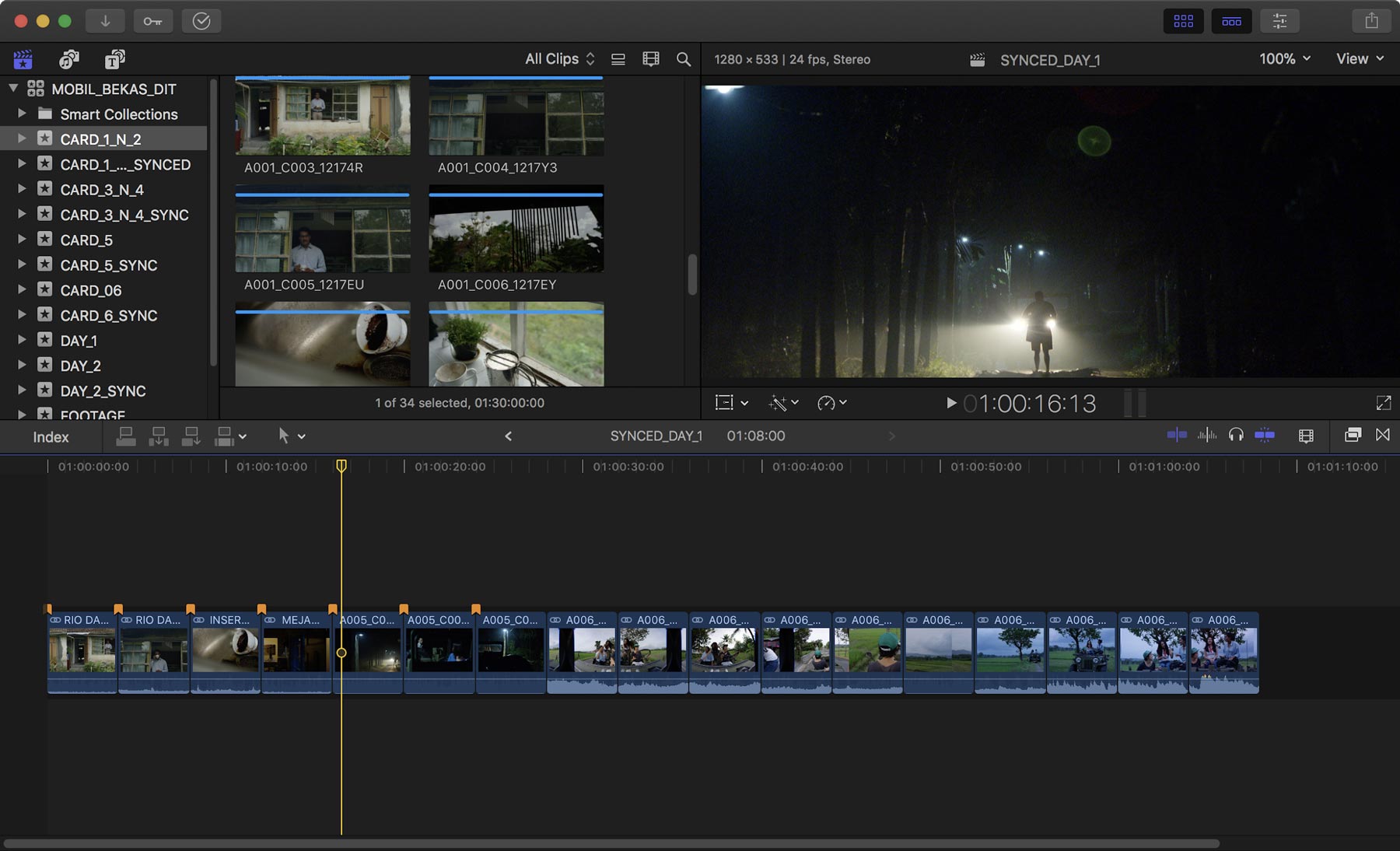This screenshot has height=851, width=1400.
Task: Open the Select tool arrow dropdown
Action: tap(291, 436)
